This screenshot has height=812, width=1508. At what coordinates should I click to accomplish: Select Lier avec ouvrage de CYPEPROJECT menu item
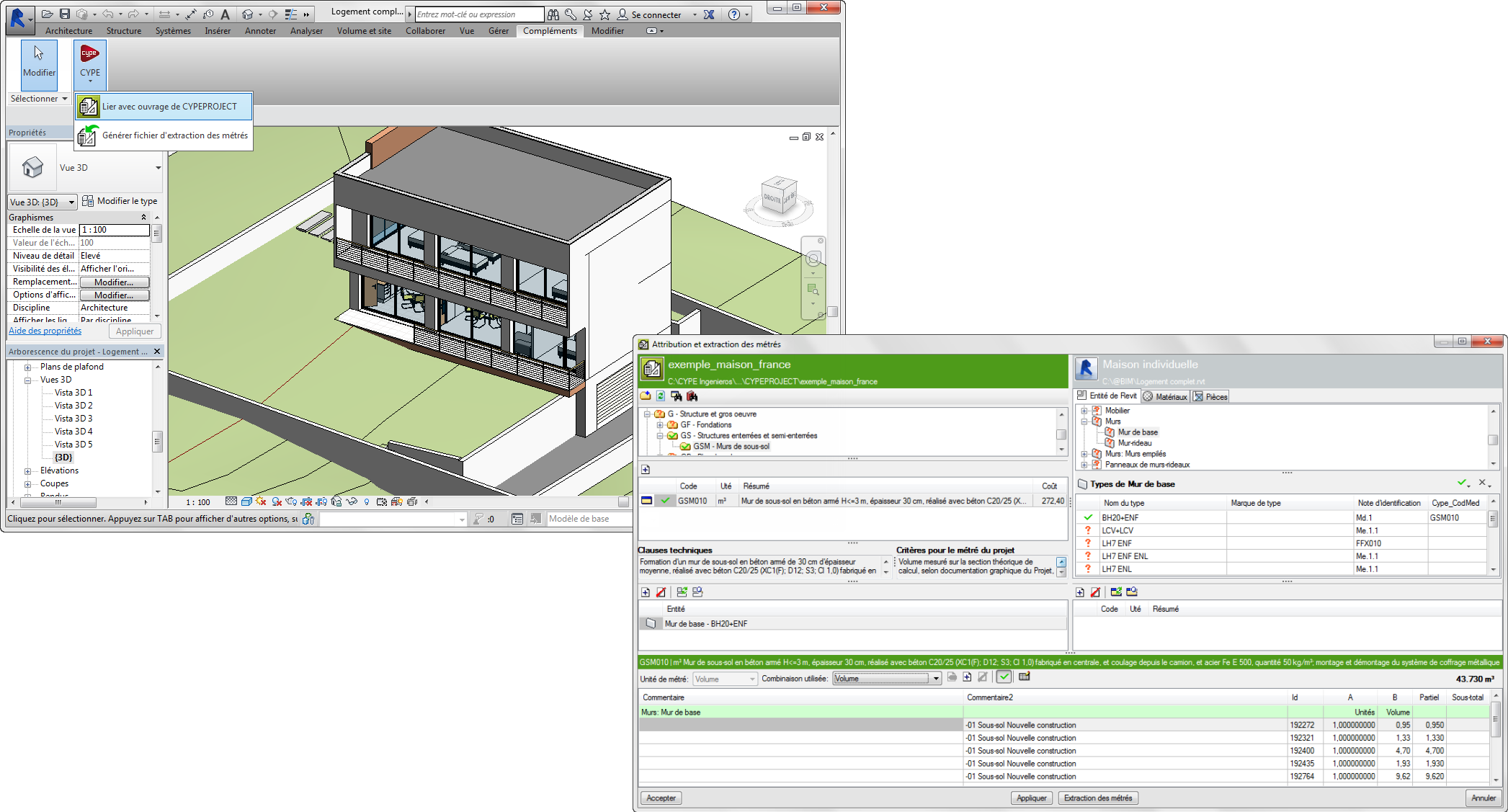tap(164, 107)
